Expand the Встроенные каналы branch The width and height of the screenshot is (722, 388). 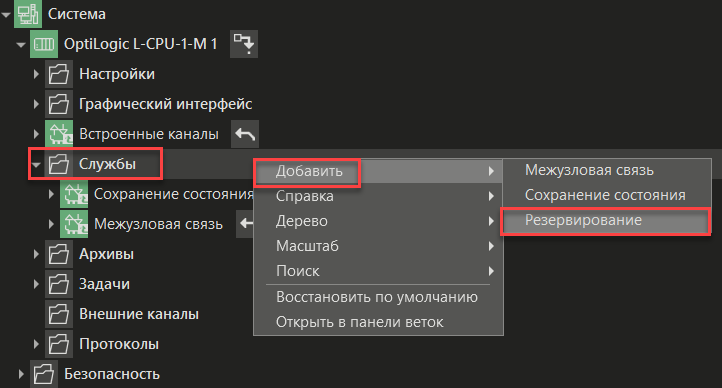(x=36, y=134)
